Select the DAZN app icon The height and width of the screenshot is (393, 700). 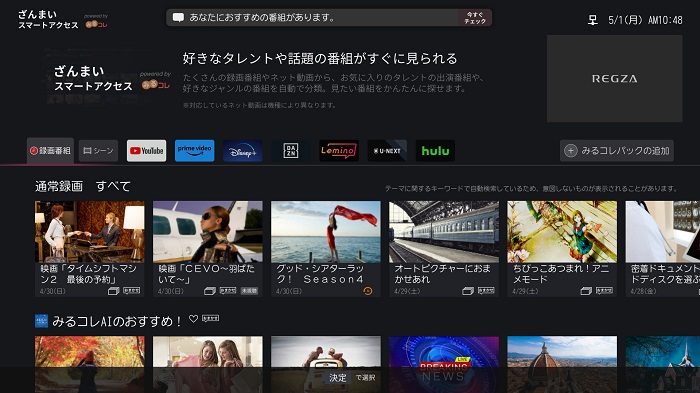click(x=291, y=151)
